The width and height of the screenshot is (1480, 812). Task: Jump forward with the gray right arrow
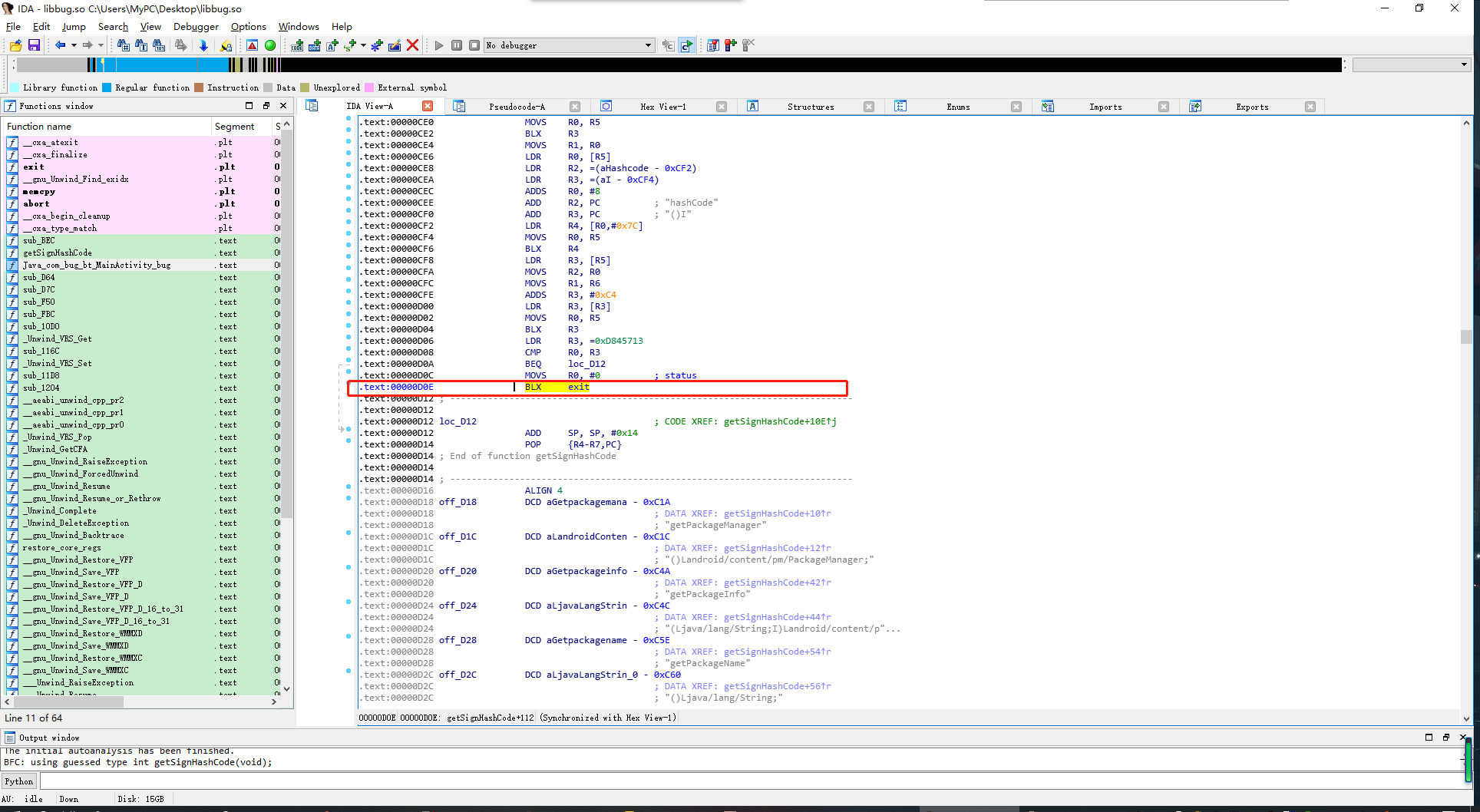pyautogui.click(x=88, y=45)
